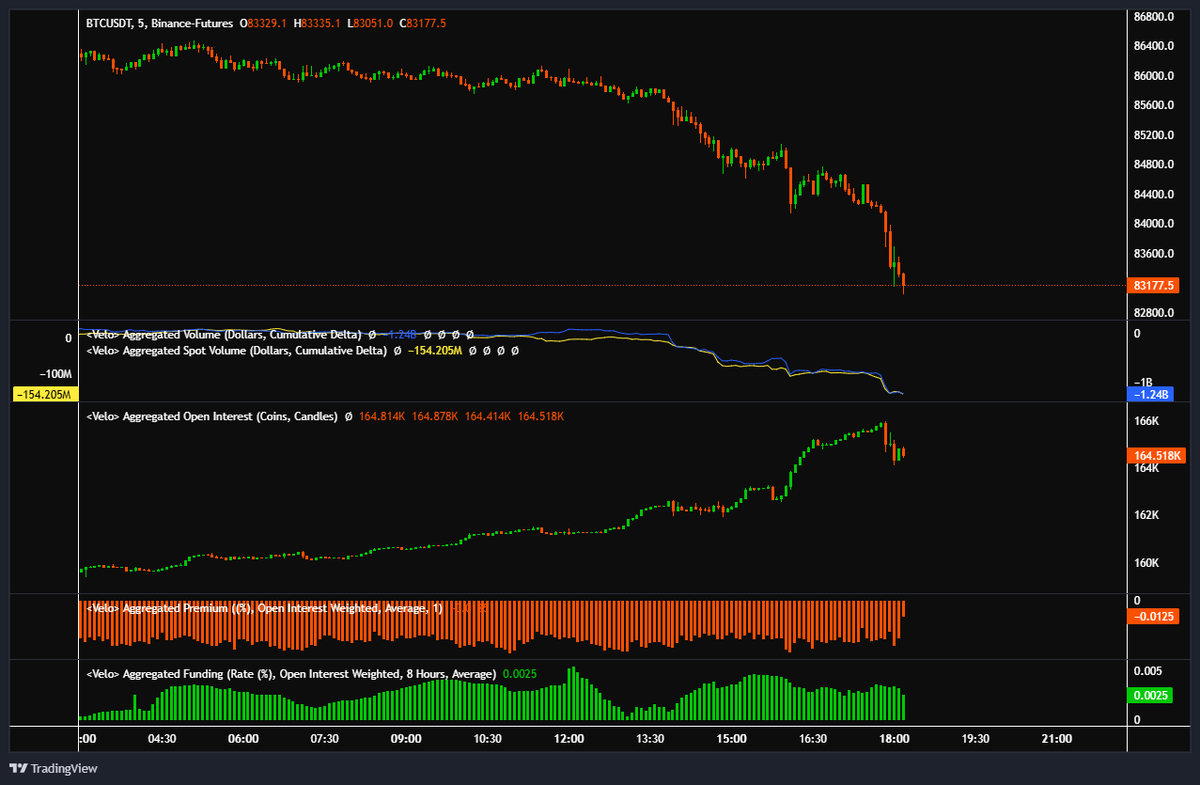Click the orange -0.0125 premium label
The image size is (1200, 785).
(1154, 617)
